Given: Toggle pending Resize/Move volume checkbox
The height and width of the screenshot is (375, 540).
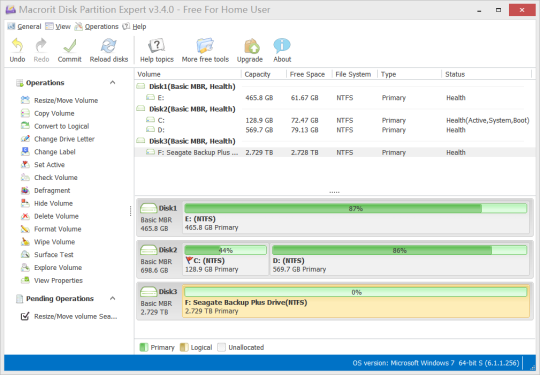Looking at the screenshot, I should click(x=25, y=316).
